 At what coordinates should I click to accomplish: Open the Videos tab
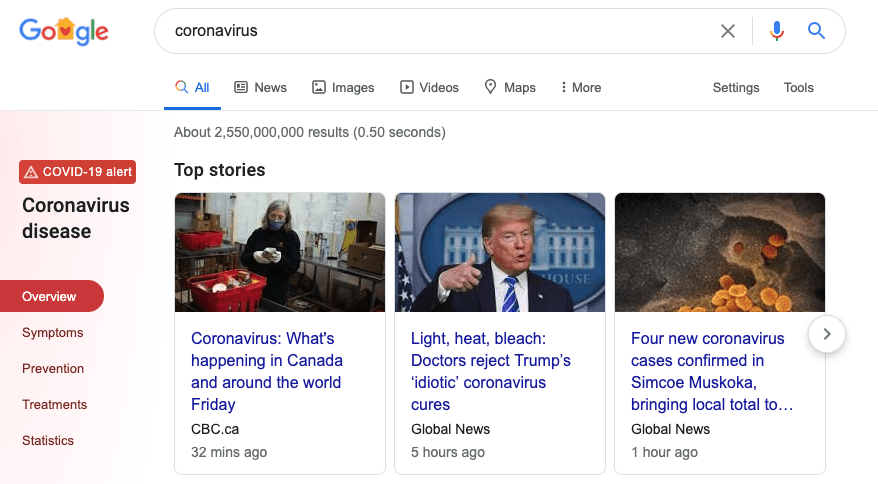coord(429,87)
